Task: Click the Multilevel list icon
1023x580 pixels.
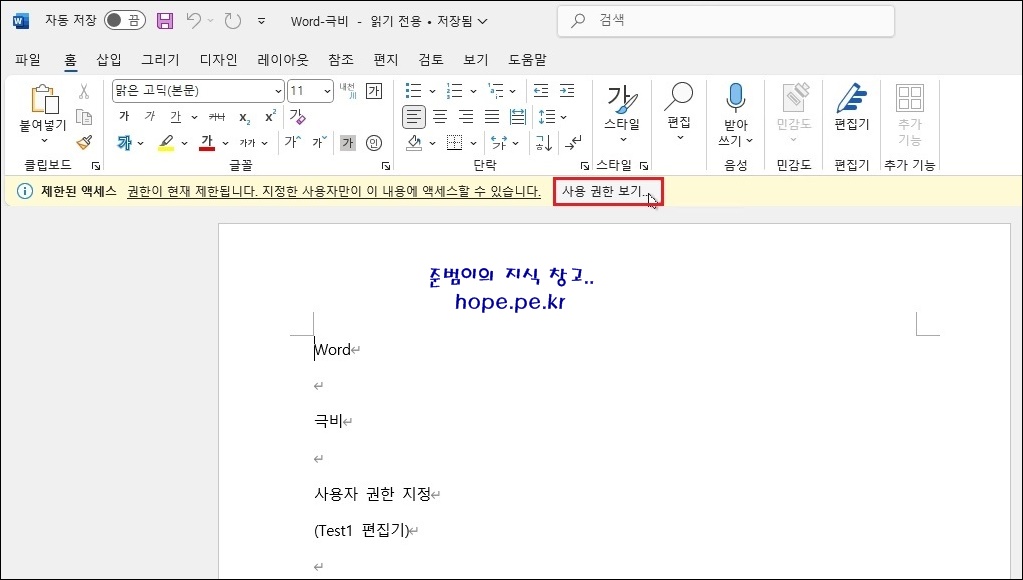Action: pyautogui.click(x=496, y=91)
